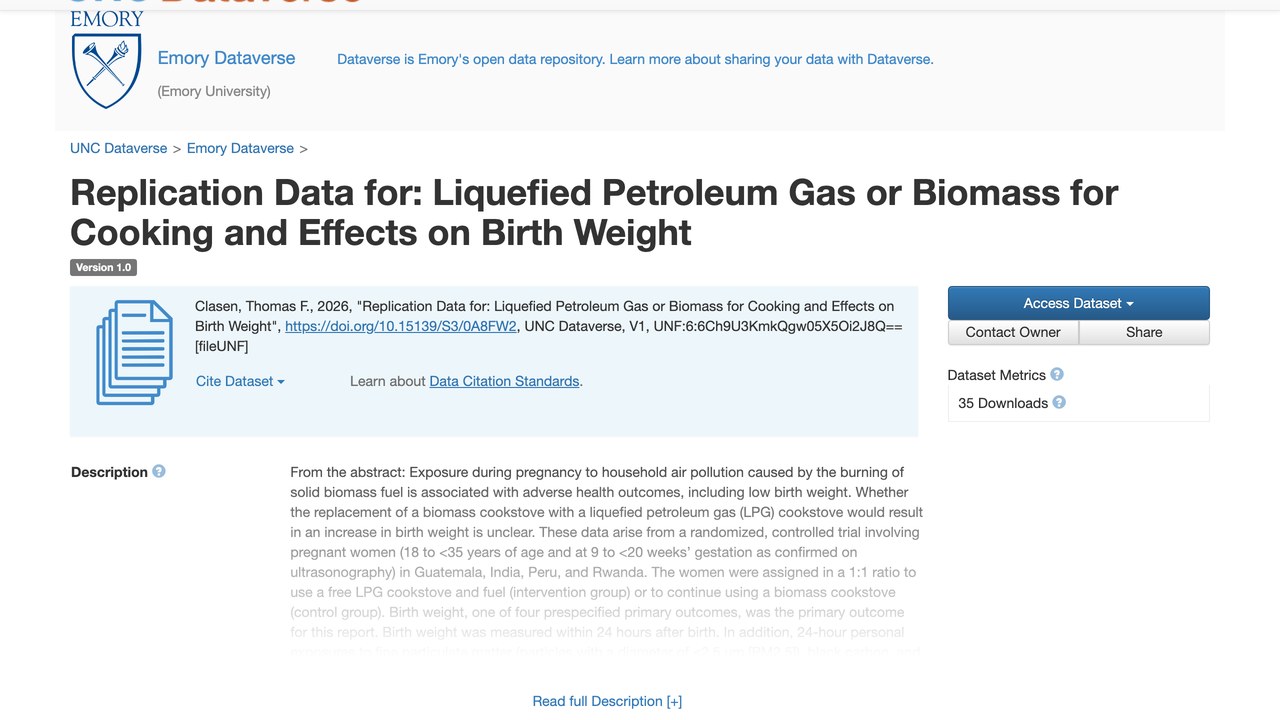Click the Share button

[x=1144, y=332]
